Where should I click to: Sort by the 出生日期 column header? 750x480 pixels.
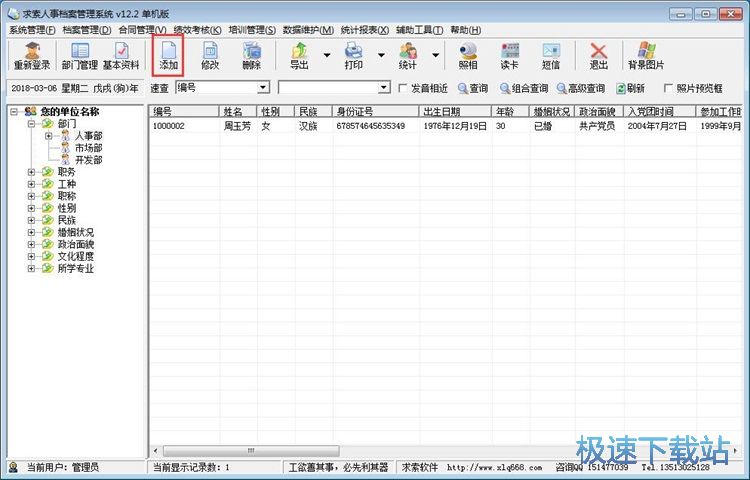(455, 111)
